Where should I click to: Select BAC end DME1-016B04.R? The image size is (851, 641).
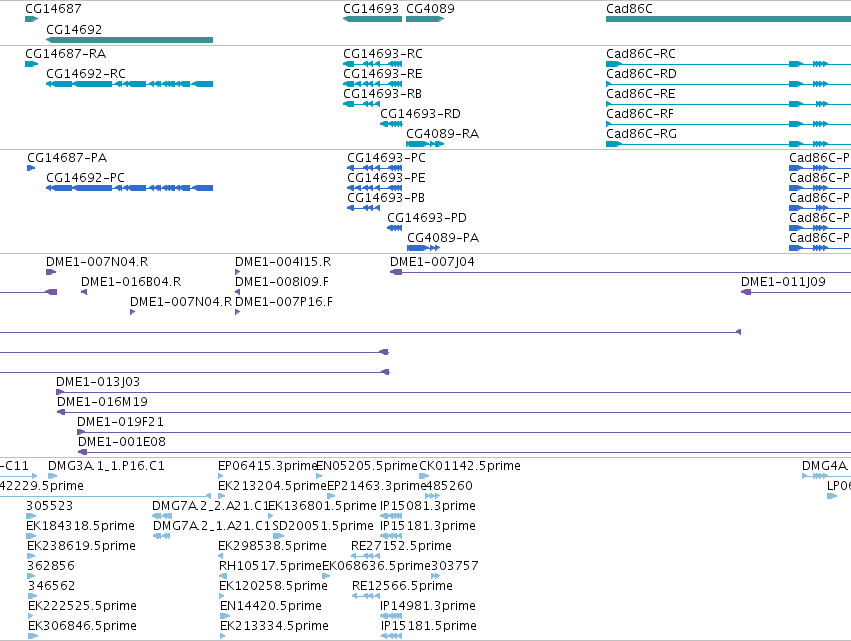[x=131, y=282]
